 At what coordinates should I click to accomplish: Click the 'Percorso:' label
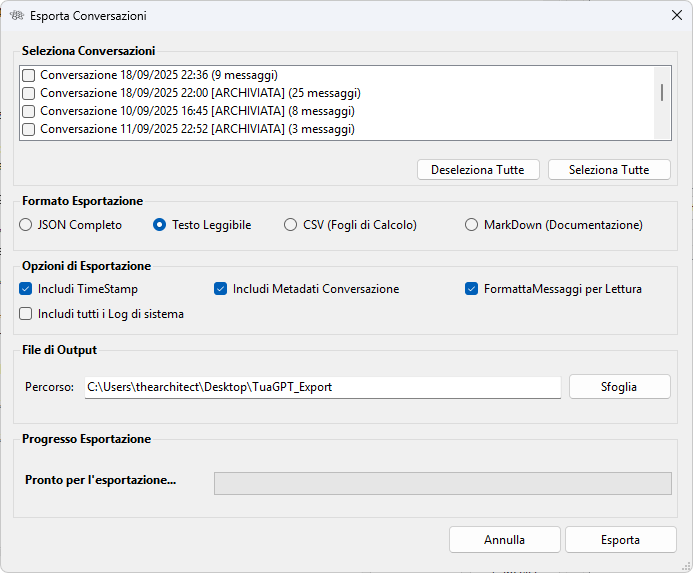(x=50, y=387)
